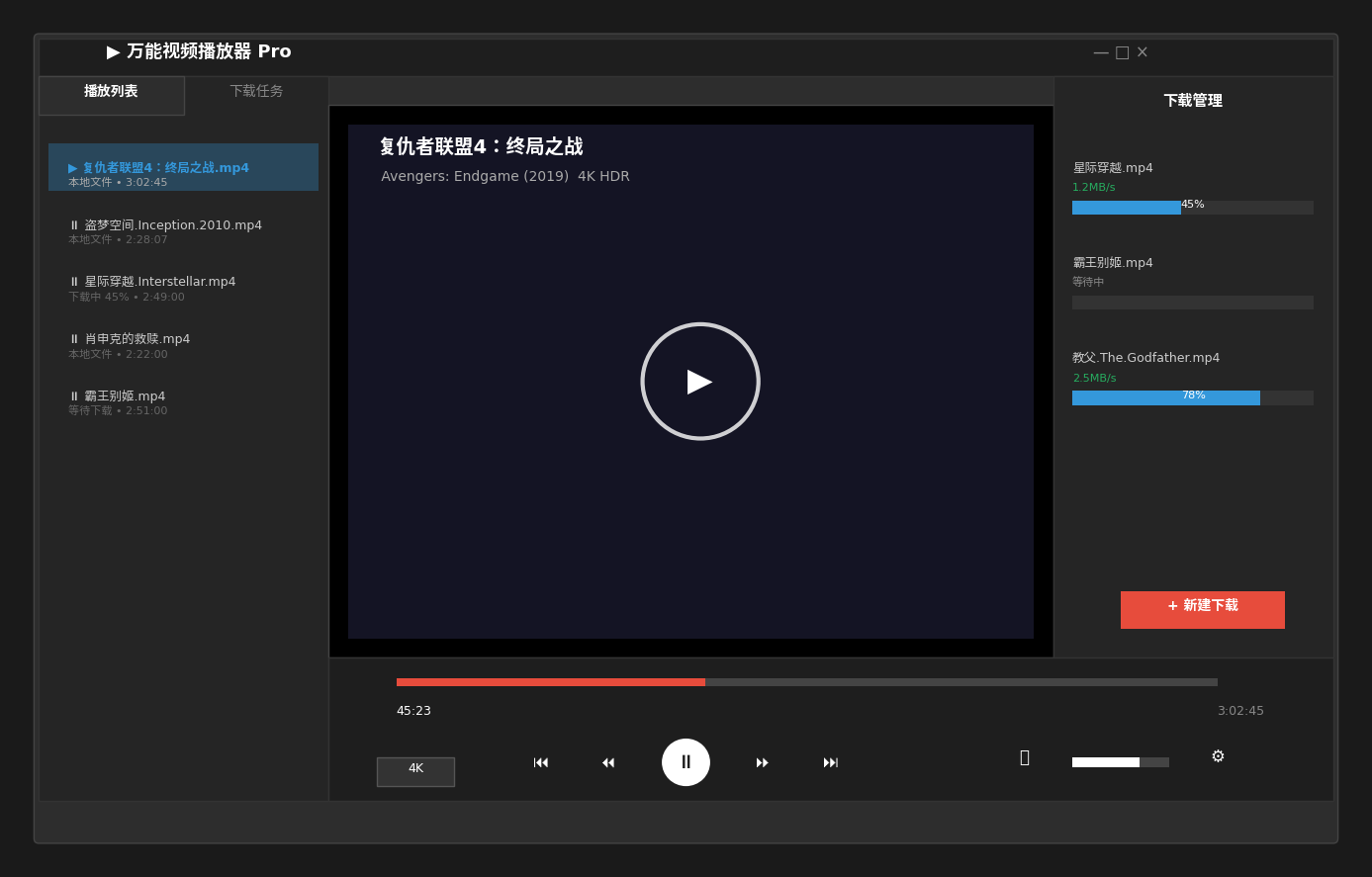Fast-forward the video playback

point(762,761)
